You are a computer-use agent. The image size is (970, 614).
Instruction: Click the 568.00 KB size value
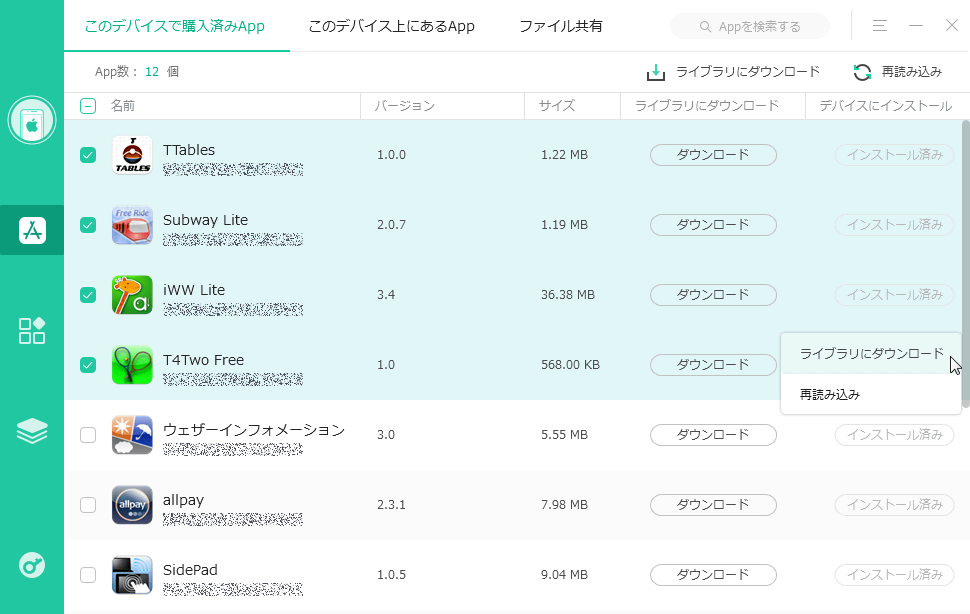tap(570, 365)
